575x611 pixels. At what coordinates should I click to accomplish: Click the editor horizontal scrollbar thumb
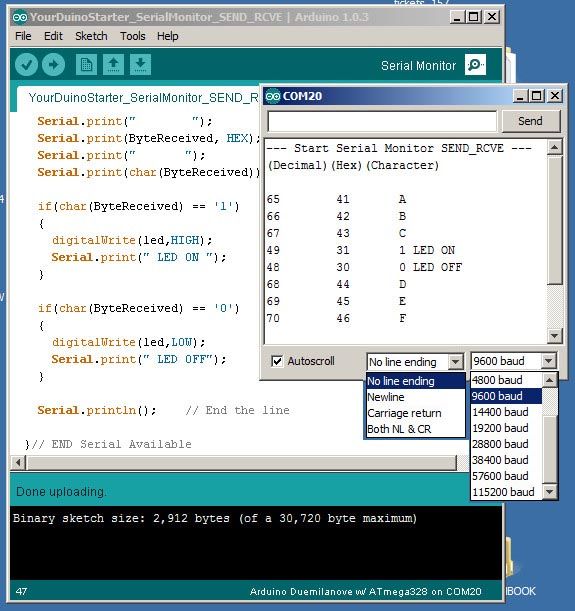pos(241,463)
